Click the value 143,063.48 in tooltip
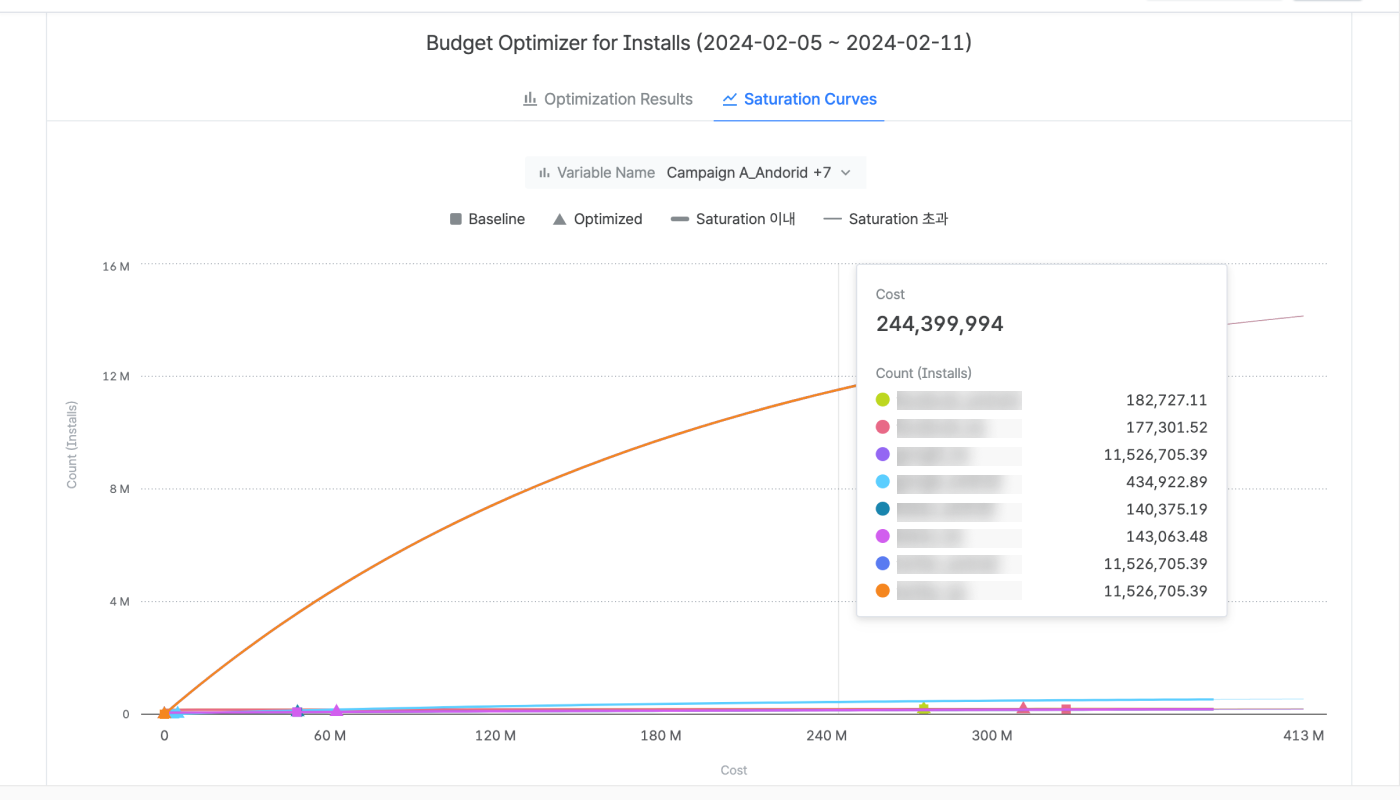This screenshot has width=1400, height=800. tap(1166, 536)
